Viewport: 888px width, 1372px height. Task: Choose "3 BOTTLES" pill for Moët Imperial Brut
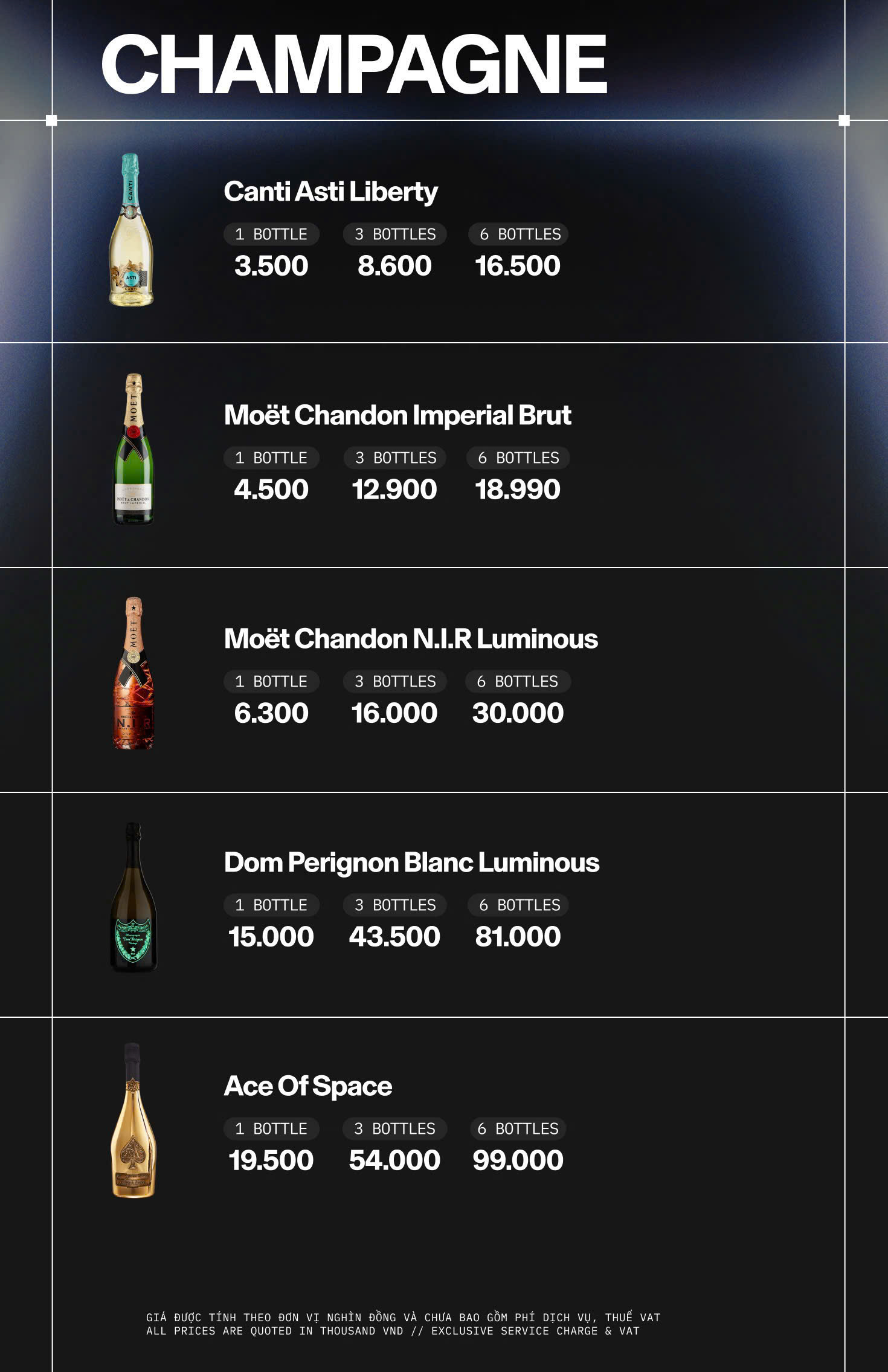point(395,458)
